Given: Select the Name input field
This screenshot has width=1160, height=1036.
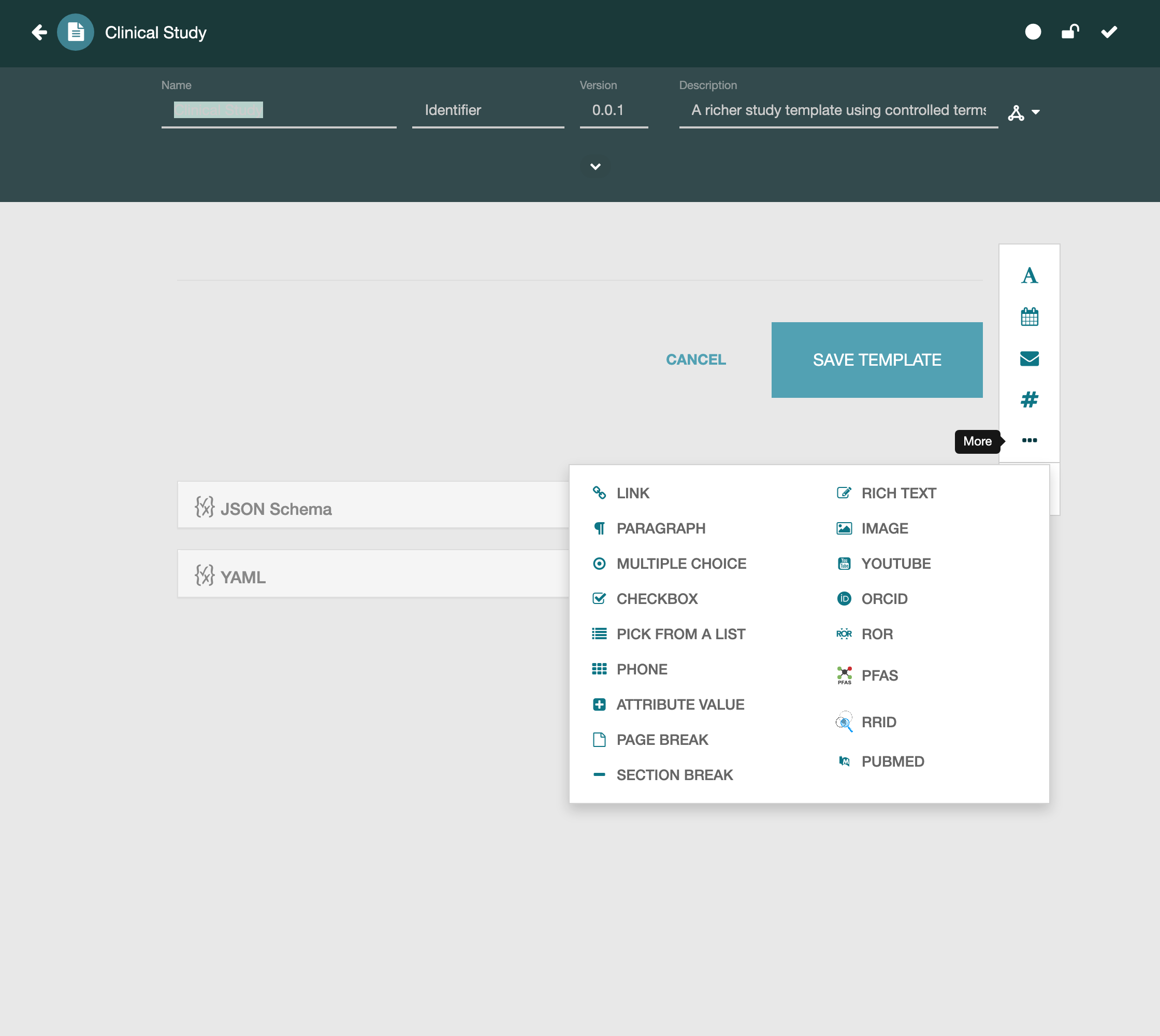Looking at the screenshot, I should [278, 110].
